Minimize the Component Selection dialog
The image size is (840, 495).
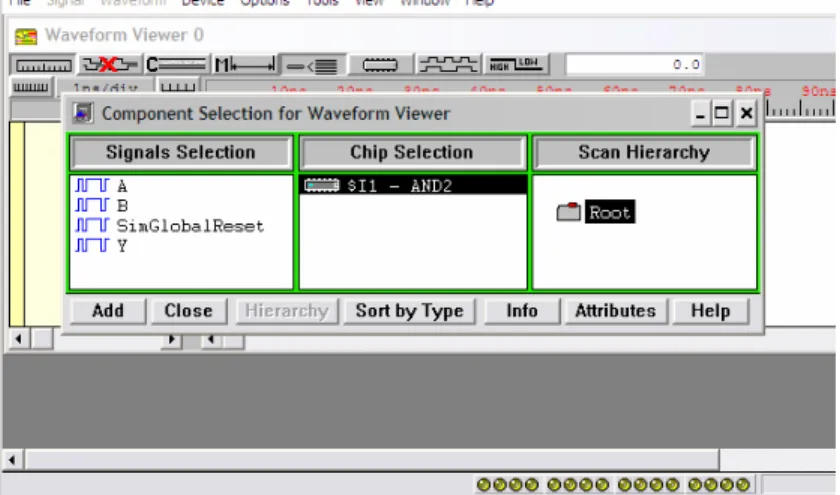700,114
